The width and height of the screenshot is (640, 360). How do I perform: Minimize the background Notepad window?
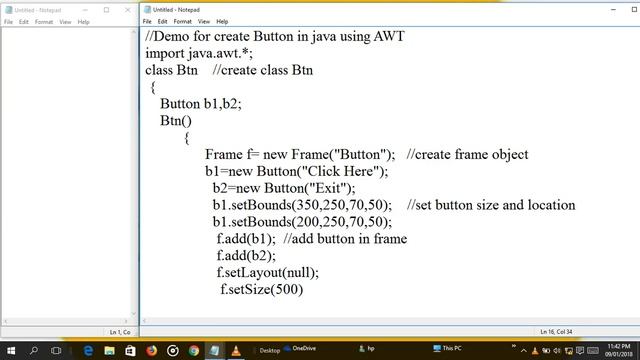pyautogui.click(x=85, y=10)
